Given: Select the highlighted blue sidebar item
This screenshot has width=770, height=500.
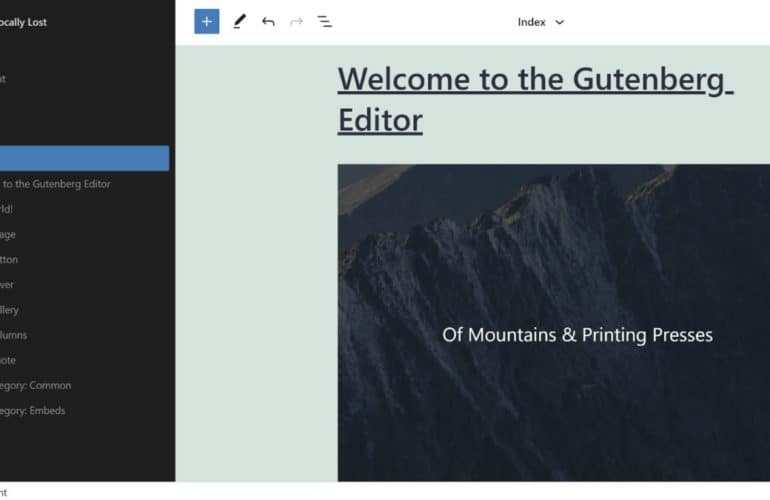Looking at the screenshot, I should 84,158.
